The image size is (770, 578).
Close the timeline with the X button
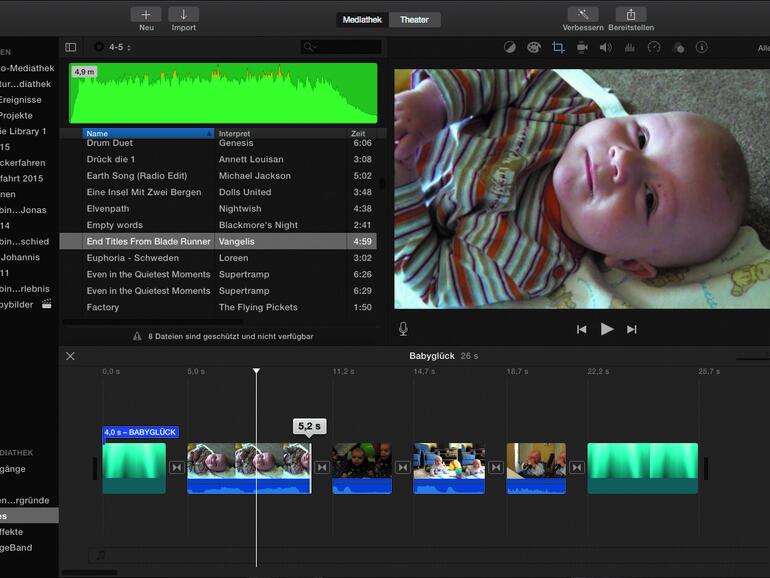pyautogui.click(x=70, y=356)
